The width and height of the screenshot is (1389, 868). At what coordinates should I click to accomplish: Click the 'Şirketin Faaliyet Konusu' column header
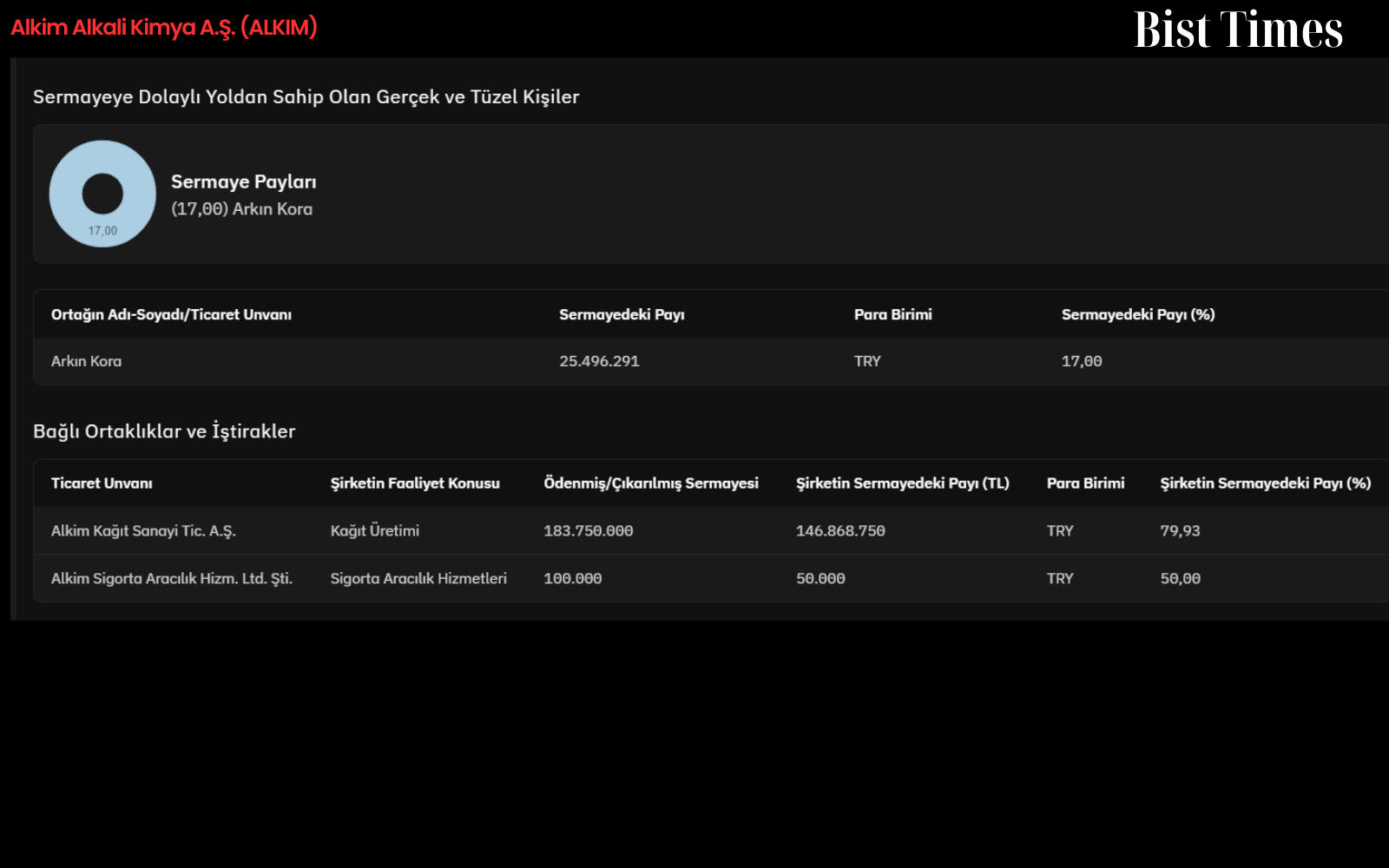click(x=415, y=483)
